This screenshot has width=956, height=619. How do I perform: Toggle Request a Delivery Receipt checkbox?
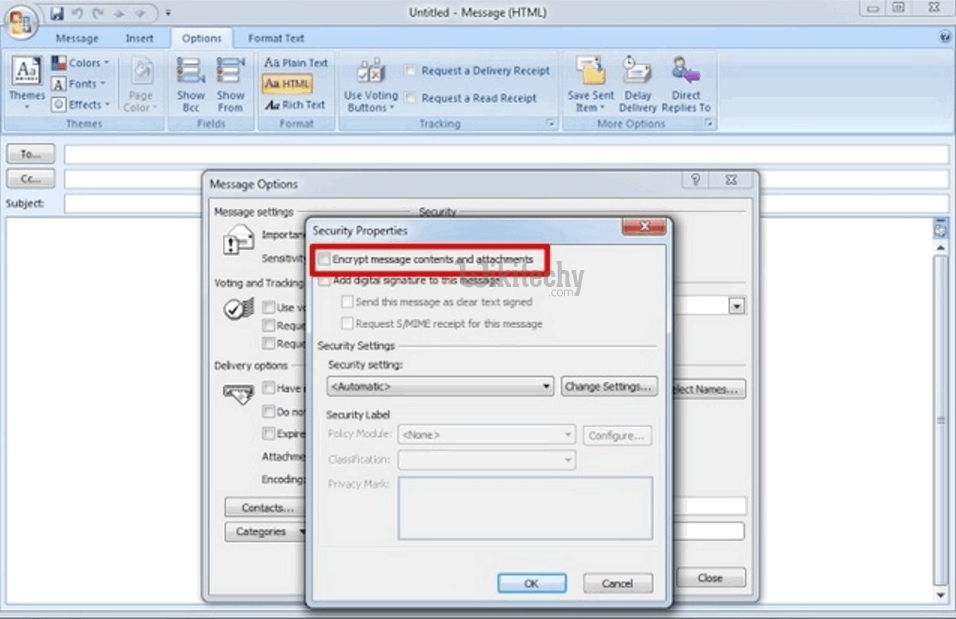[411, 71]
